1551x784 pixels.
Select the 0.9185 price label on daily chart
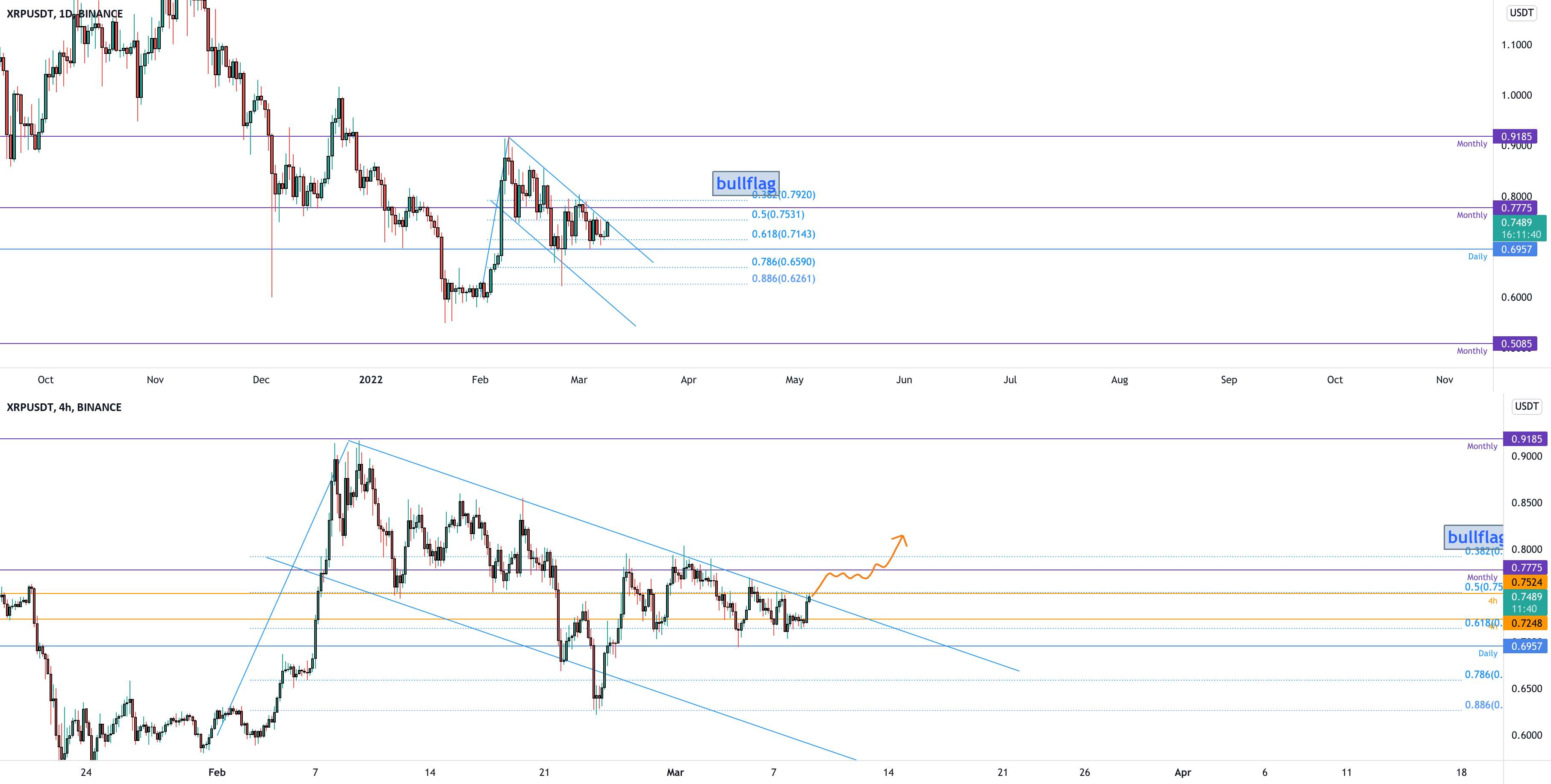[x=1516, y=137]
